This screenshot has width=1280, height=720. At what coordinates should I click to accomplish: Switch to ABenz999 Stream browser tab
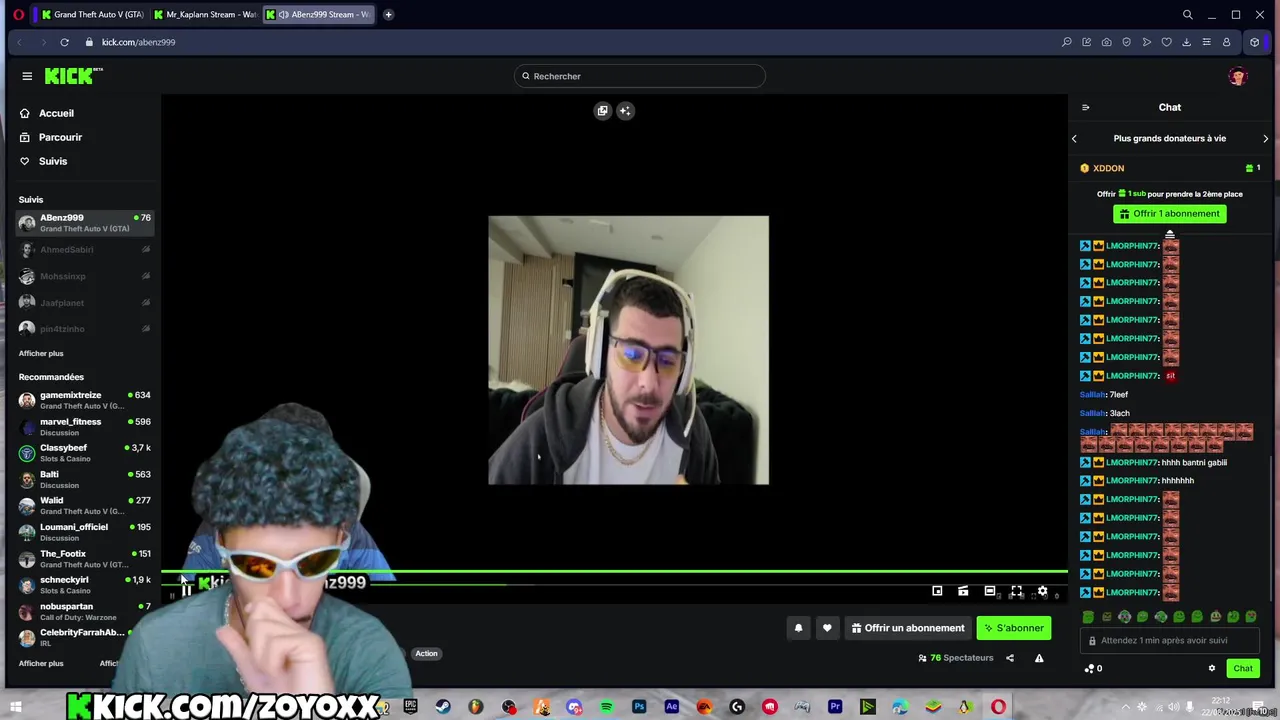point(319,14)
